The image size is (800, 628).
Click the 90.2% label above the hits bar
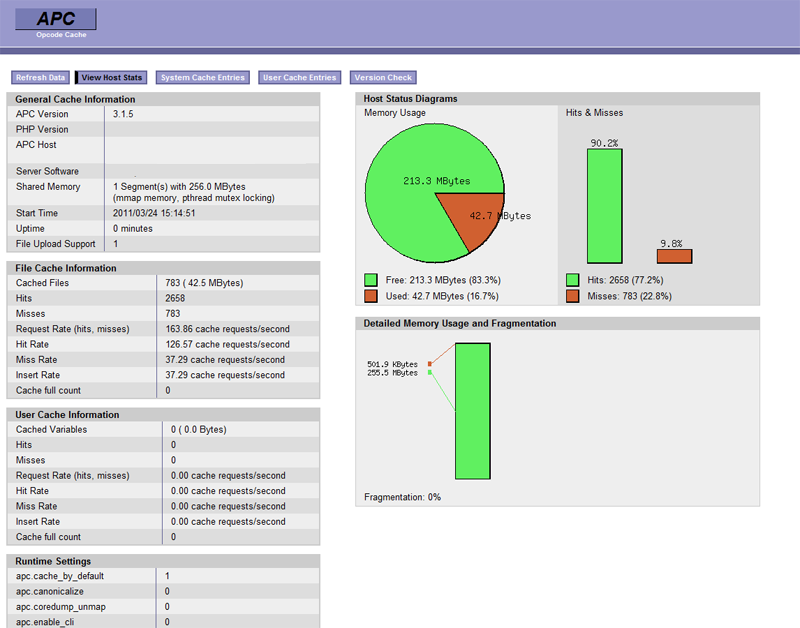click(605, 143)
